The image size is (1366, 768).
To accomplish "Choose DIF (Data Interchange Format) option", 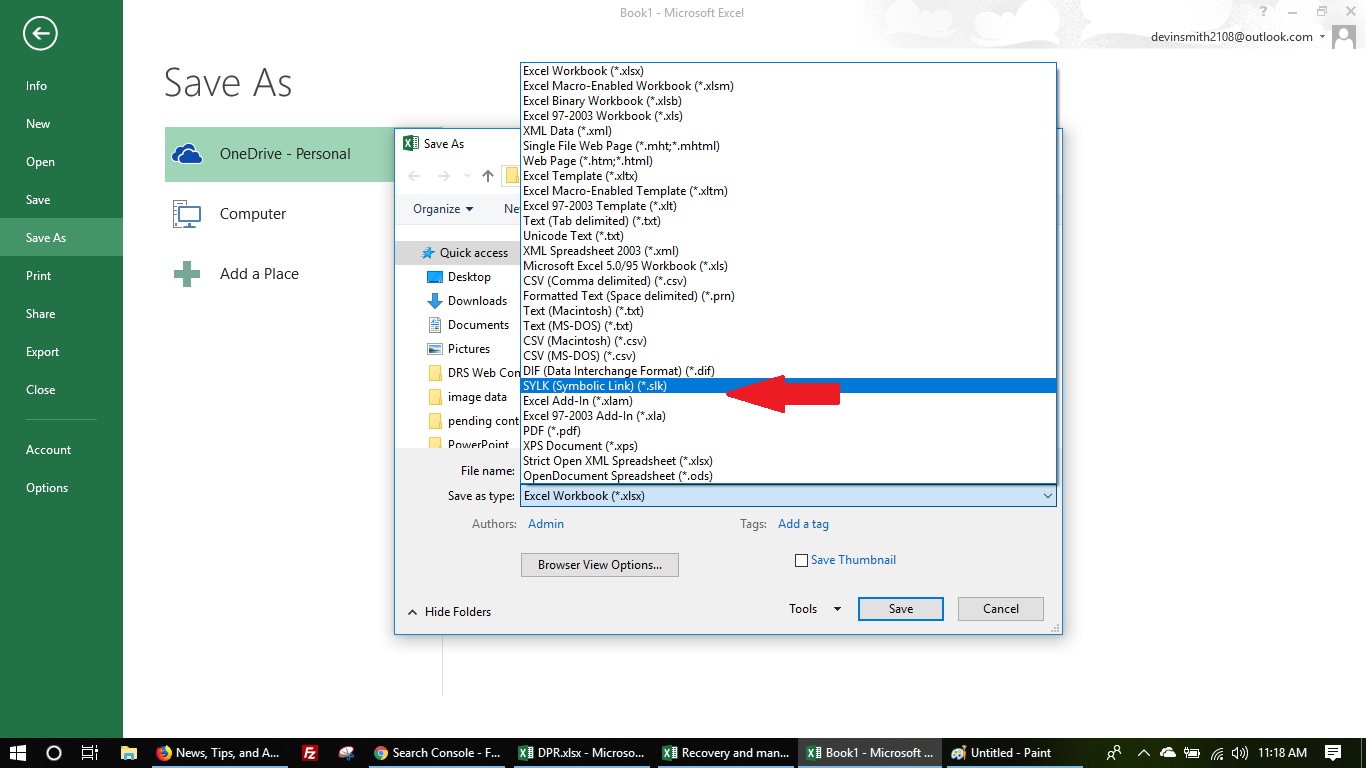I will tap(788, 371).
